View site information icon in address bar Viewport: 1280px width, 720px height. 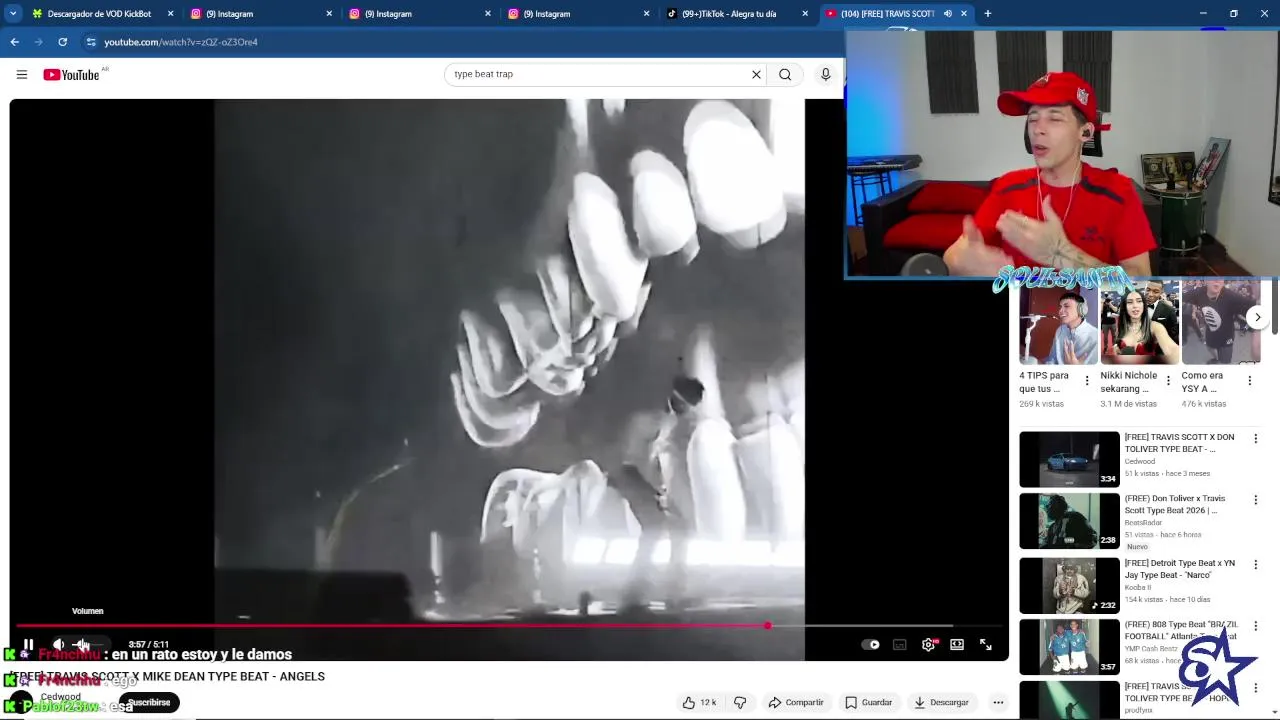pyautogui.click(x=91, y=42)
